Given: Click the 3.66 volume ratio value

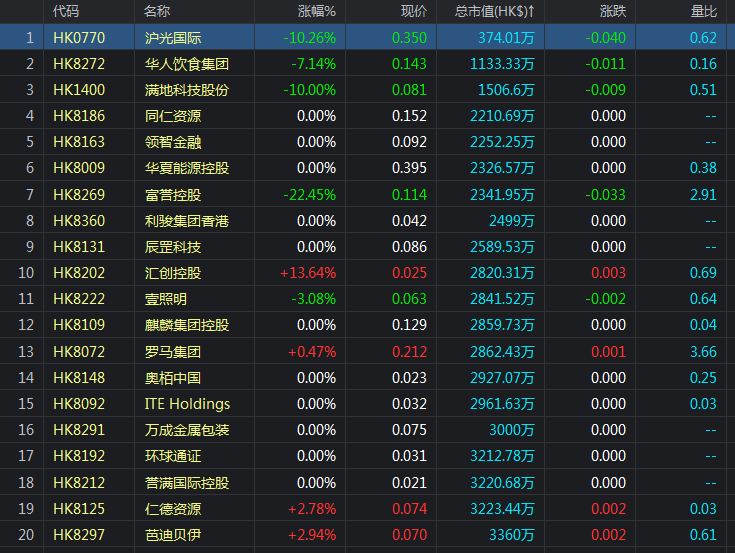Looking at the screenshot, I should pos(703,351).
